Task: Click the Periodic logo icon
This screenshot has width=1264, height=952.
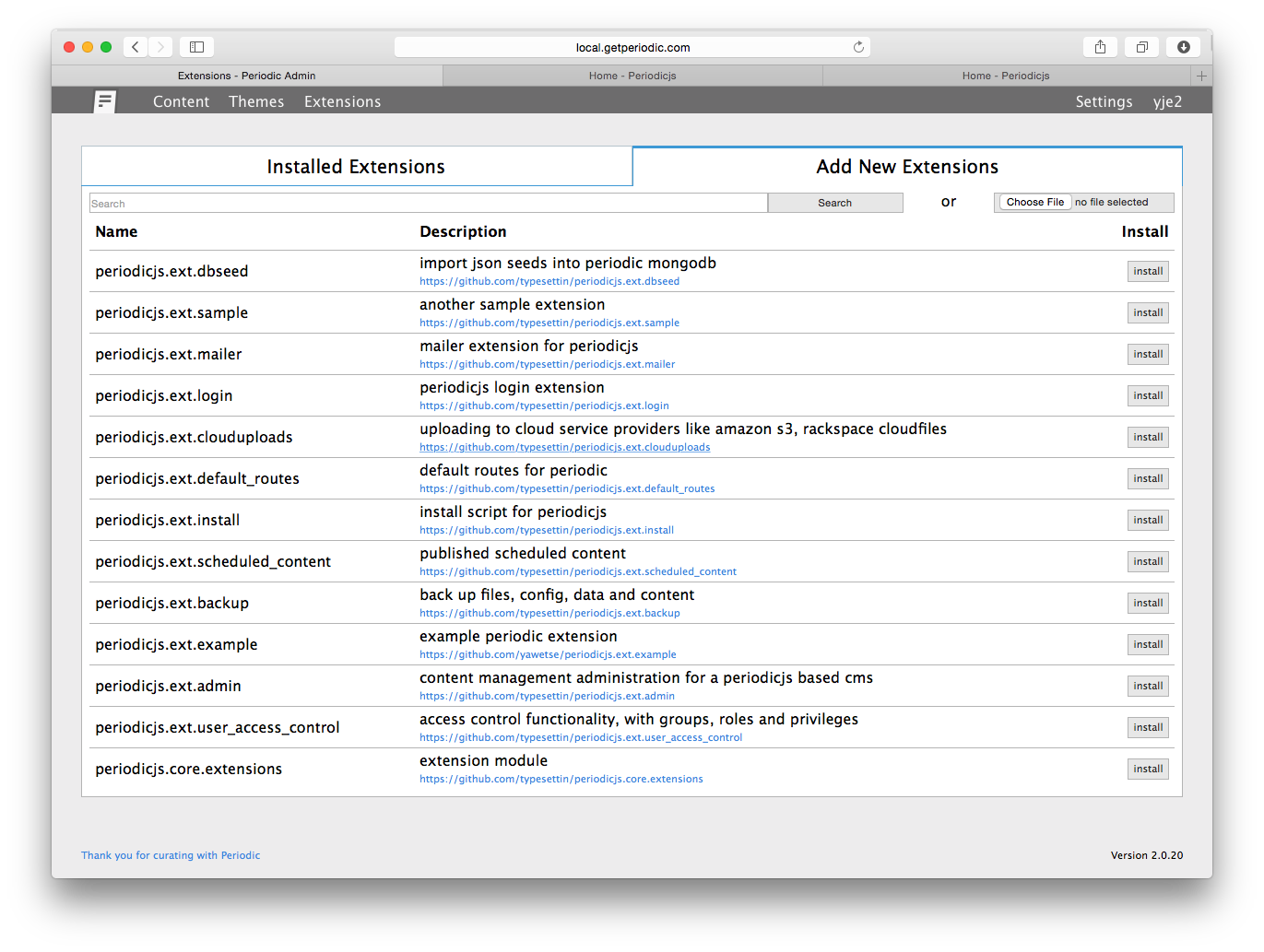Action: tap(105, 101)
